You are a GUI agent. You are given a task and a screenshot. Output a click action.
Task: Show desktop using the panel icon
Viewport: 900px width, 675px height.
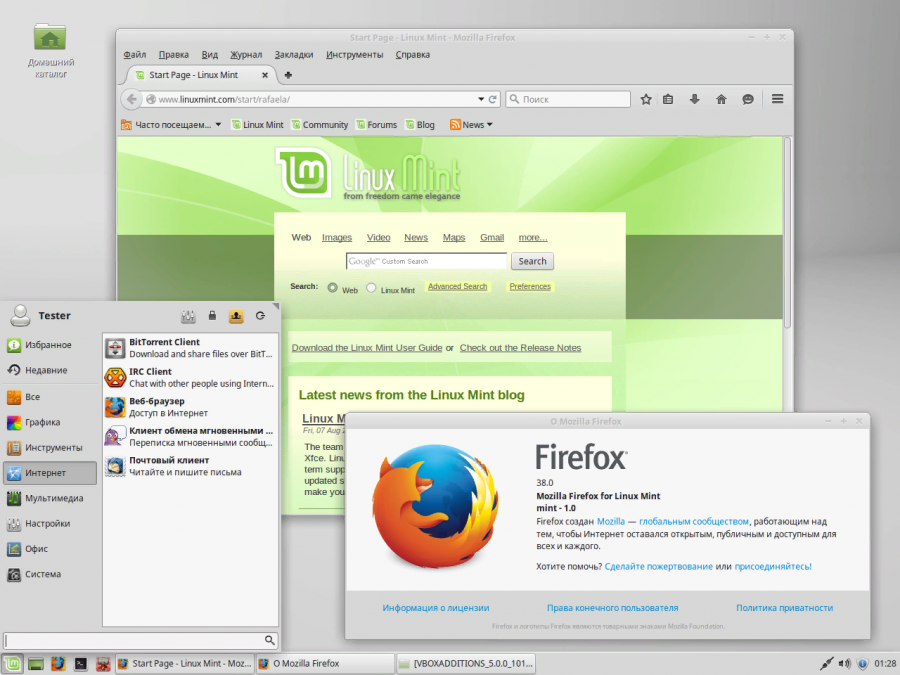pyautogui.click(x=36, y=664)
